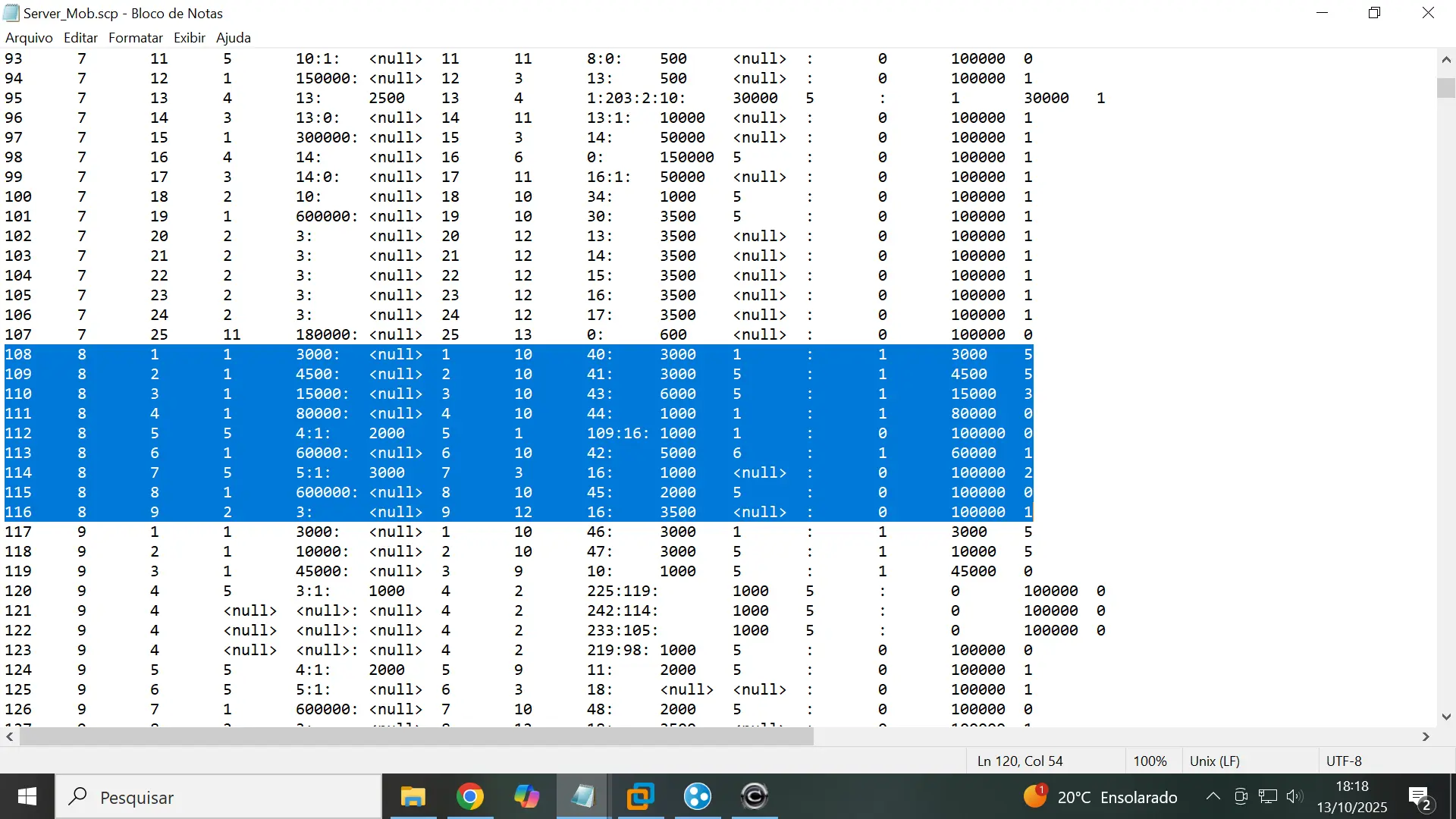Open the VirtualBox taskbar icon
The image size is (1456, 819).
coord(641,796)
